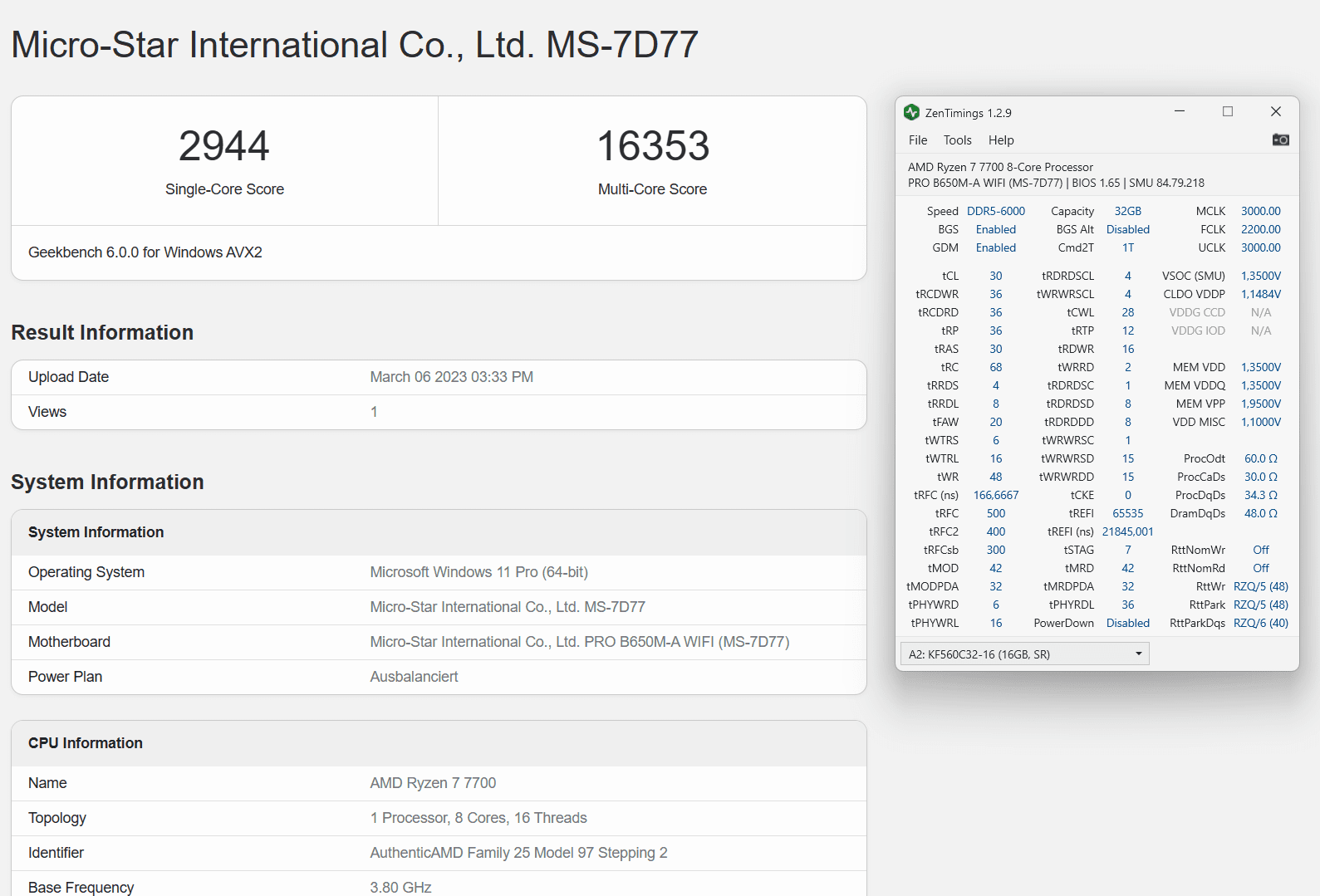Click the tRFC (ns) value 166,6667
Image resolution: width=1320 pixels, height=896 pixels.
click(x=996, y=495)
